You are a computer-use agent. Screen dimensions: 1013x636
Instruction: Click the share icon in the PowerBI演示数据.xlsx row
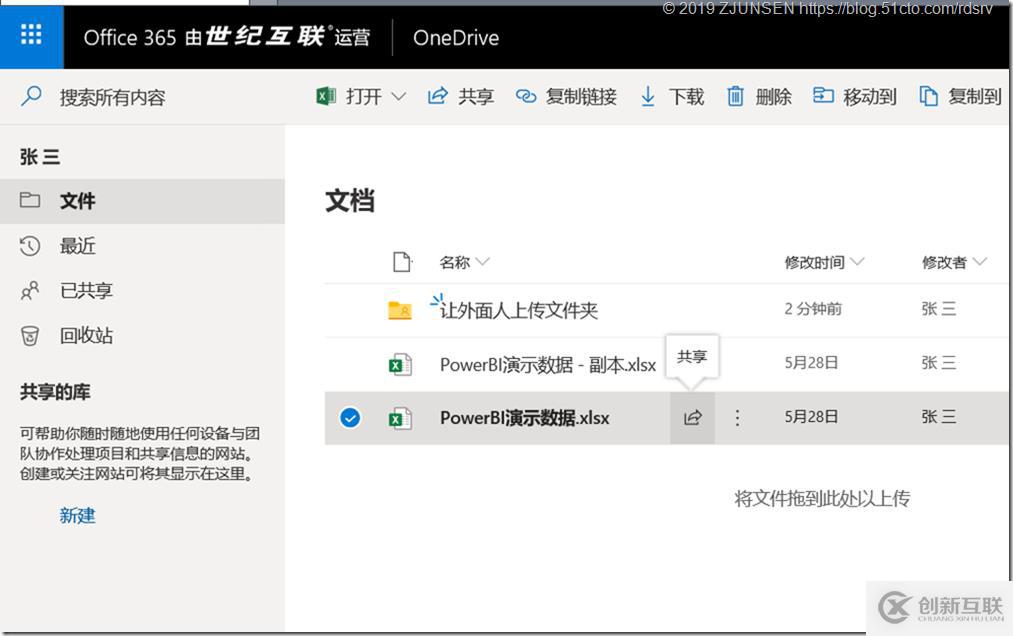tap(693, 418)
